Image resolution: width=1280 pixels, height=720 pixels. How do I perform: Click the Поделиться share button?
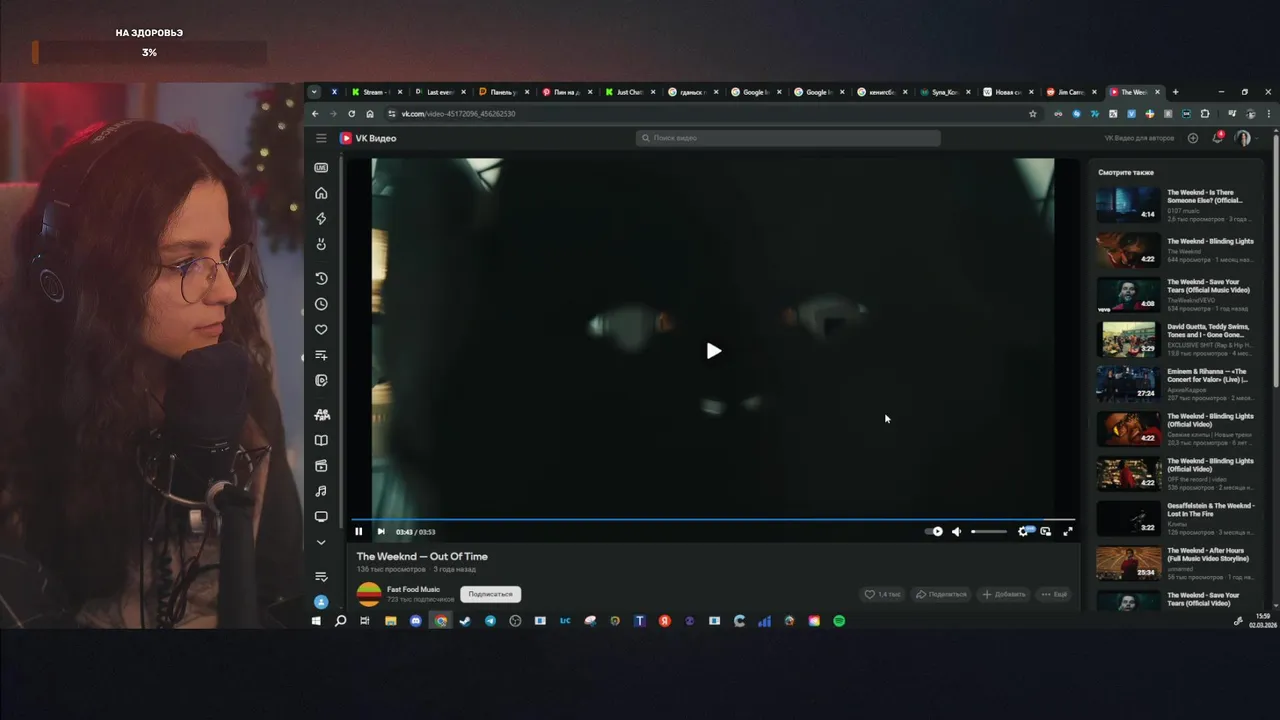click(x=941, y=594)
